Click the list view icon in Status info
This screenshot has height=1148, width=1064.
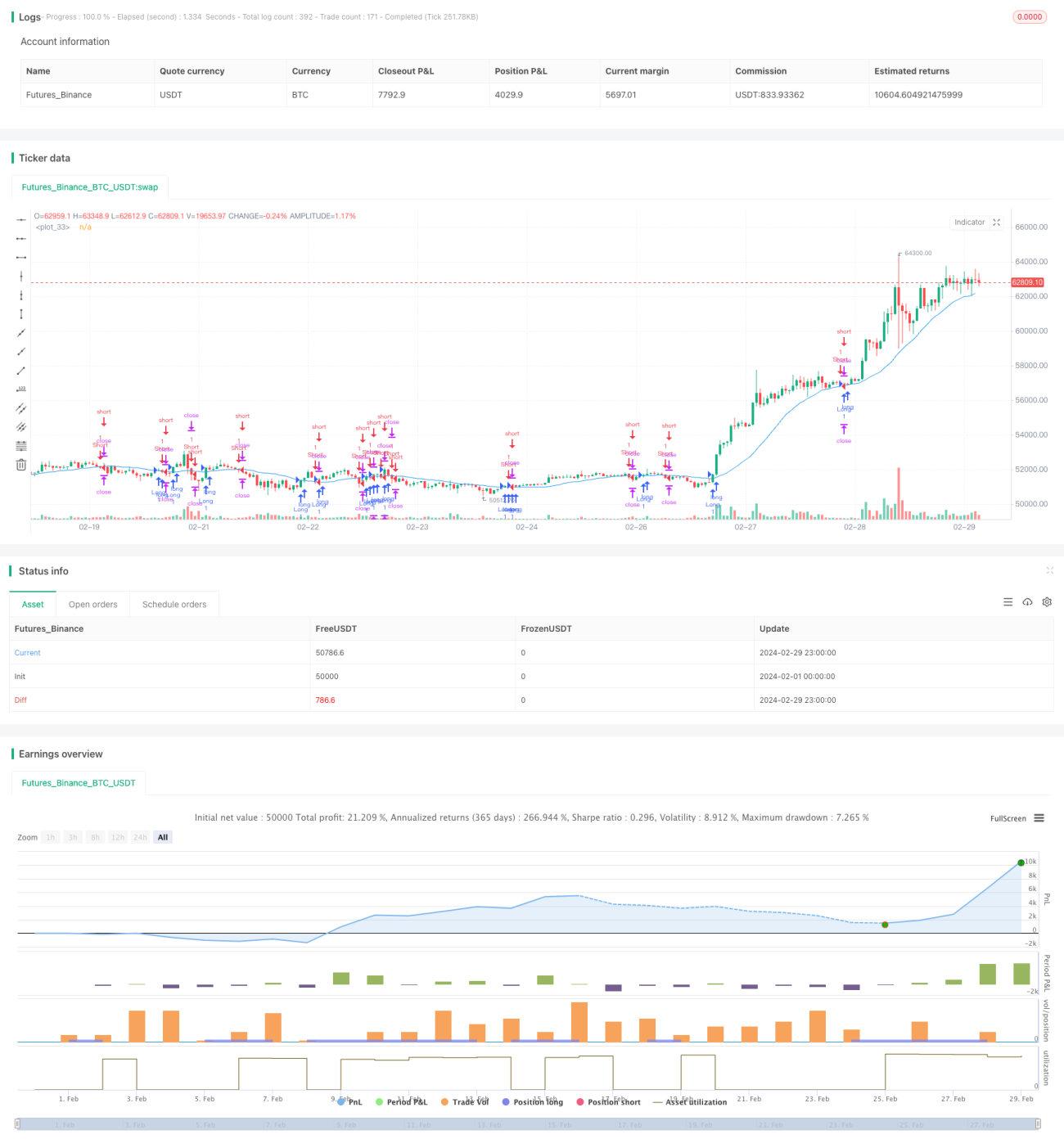click(x=1008, y=602)
